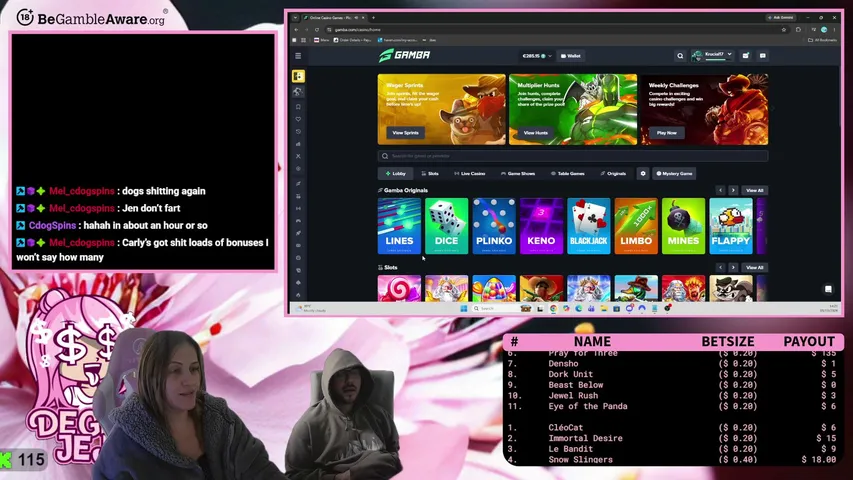Screen dimensions: 853x480
Task: Click Play Now on Weekly Challenges
Action: (x=666, y=133)
